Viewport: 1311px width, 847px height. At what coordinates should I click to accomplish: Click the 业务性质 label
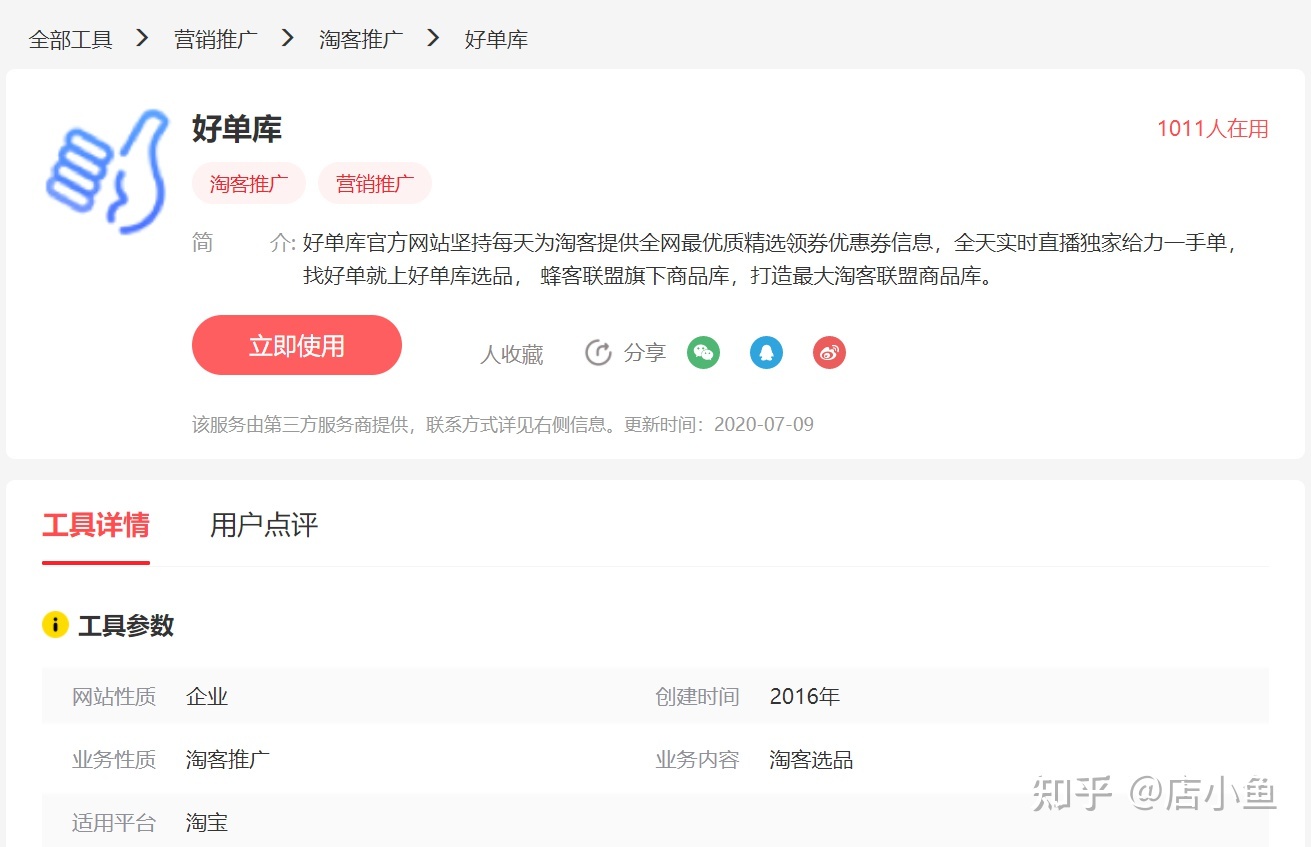(x=114, y=759)
